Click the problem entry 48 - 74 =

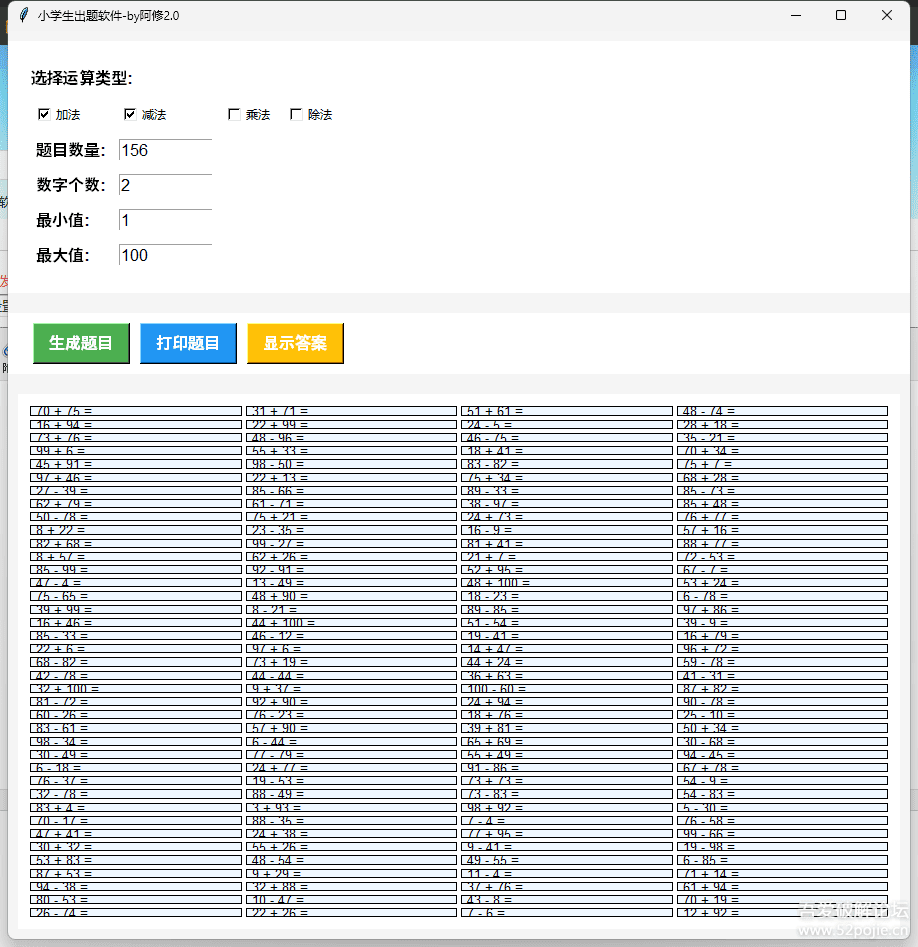(783, 410)
